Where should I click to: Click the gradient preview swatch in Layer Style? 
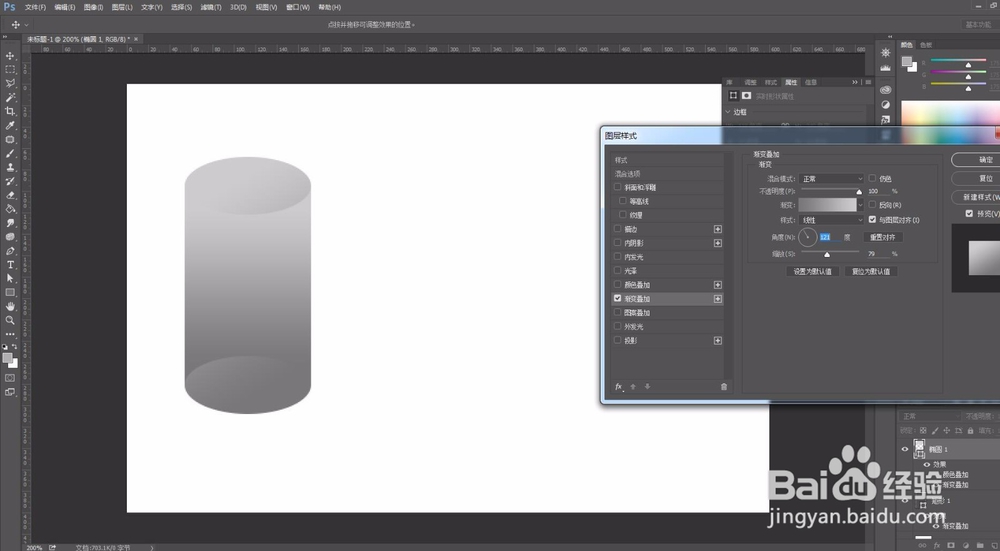(828, 205)
